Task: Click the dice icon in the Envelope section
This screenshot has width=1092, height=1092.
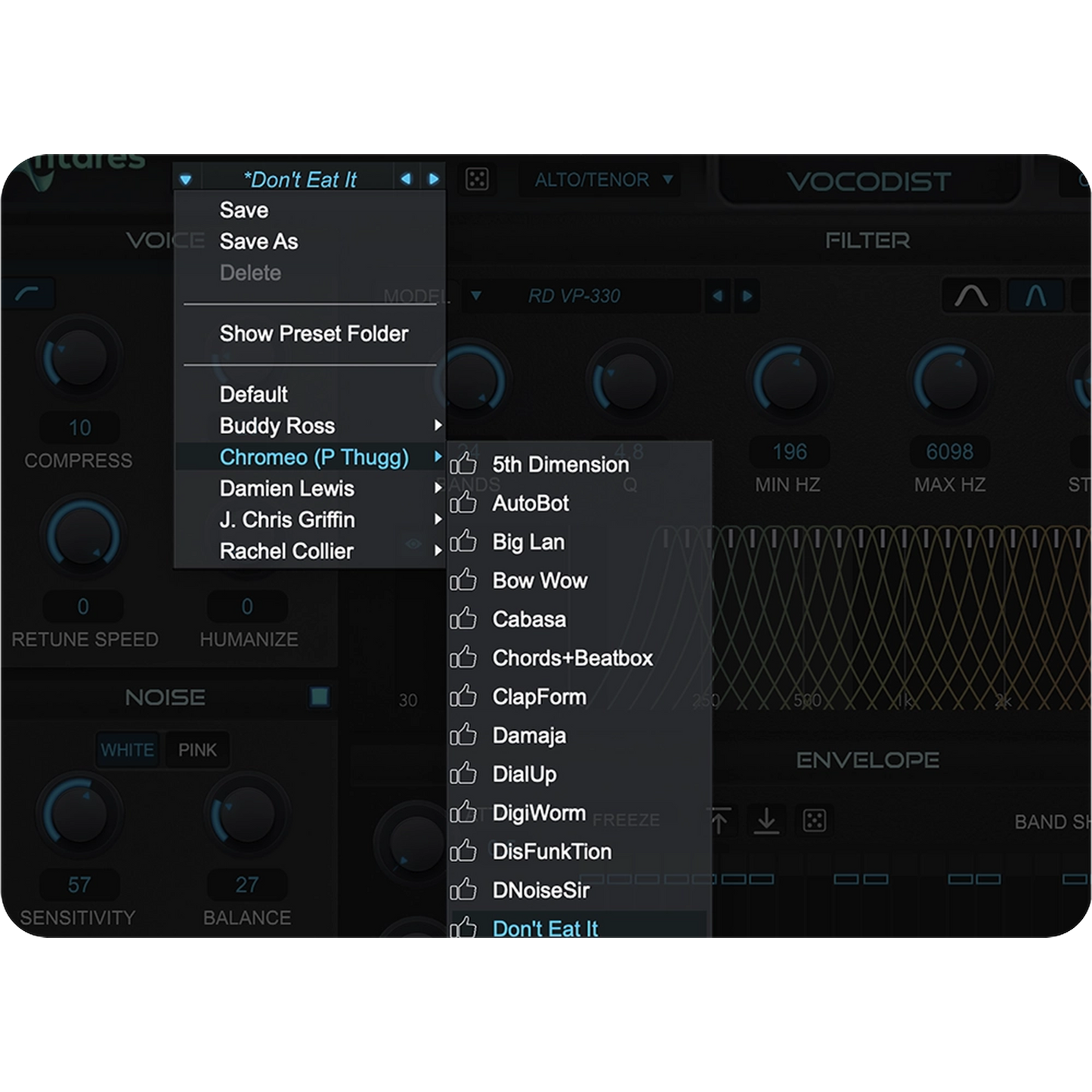Action: coord(815,821)
